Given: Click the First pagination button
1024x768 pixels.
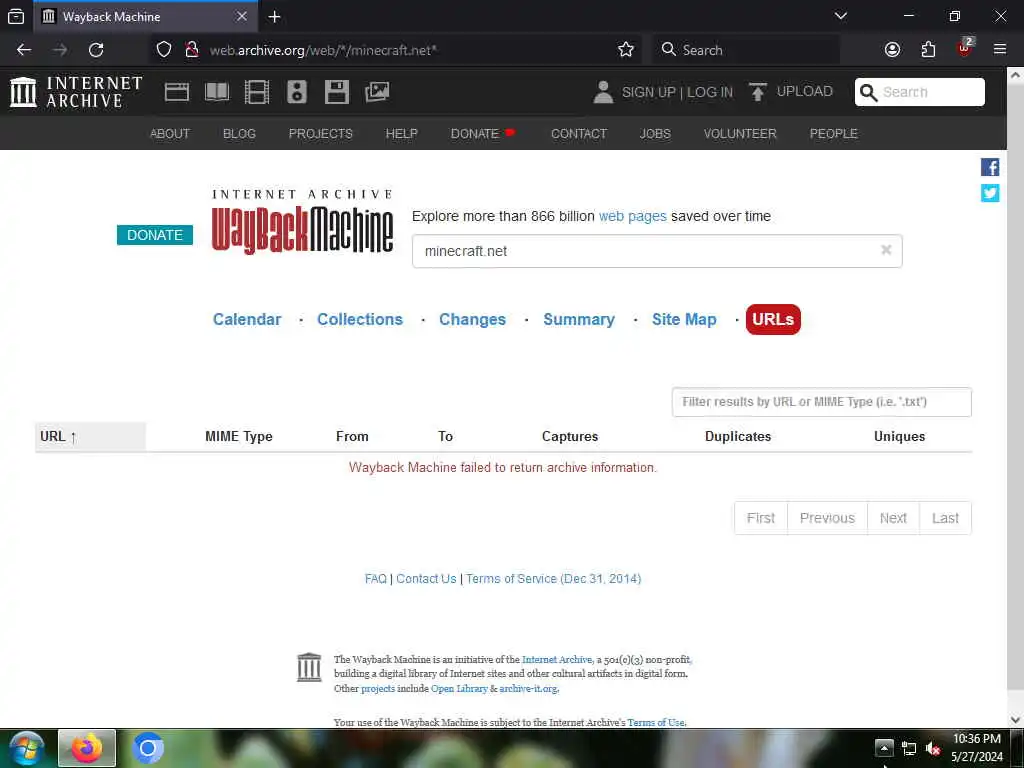Looking at the screenshot, I should click(x=761, y=518).
